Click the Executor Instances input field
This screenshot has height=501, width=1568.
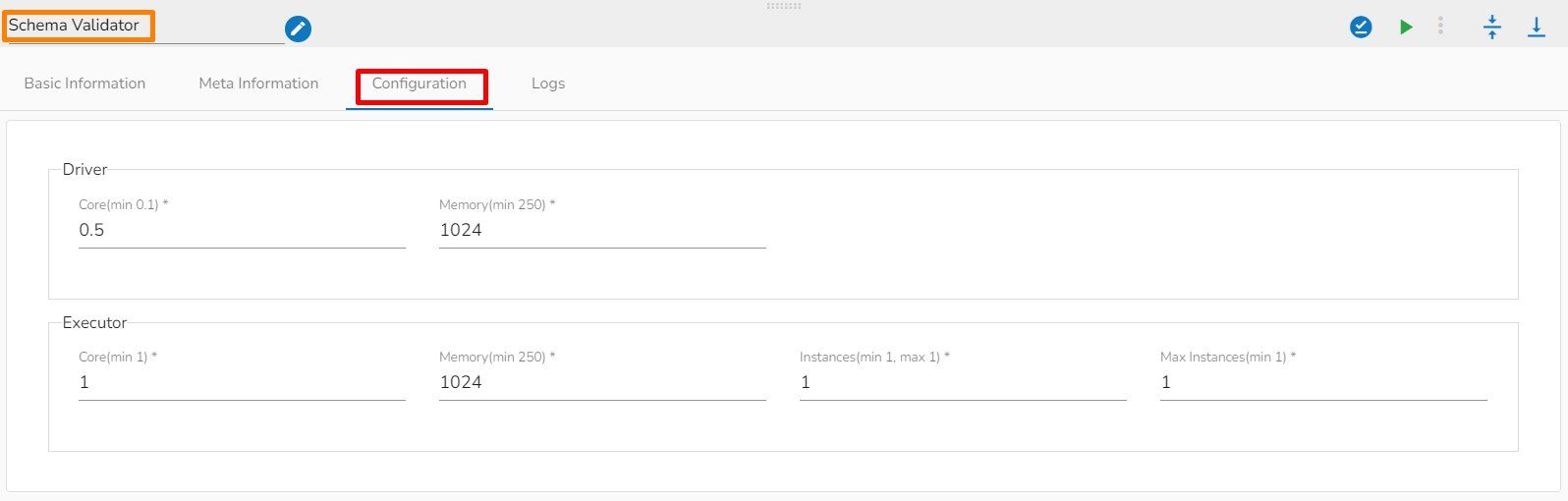[x=963, y=383]
